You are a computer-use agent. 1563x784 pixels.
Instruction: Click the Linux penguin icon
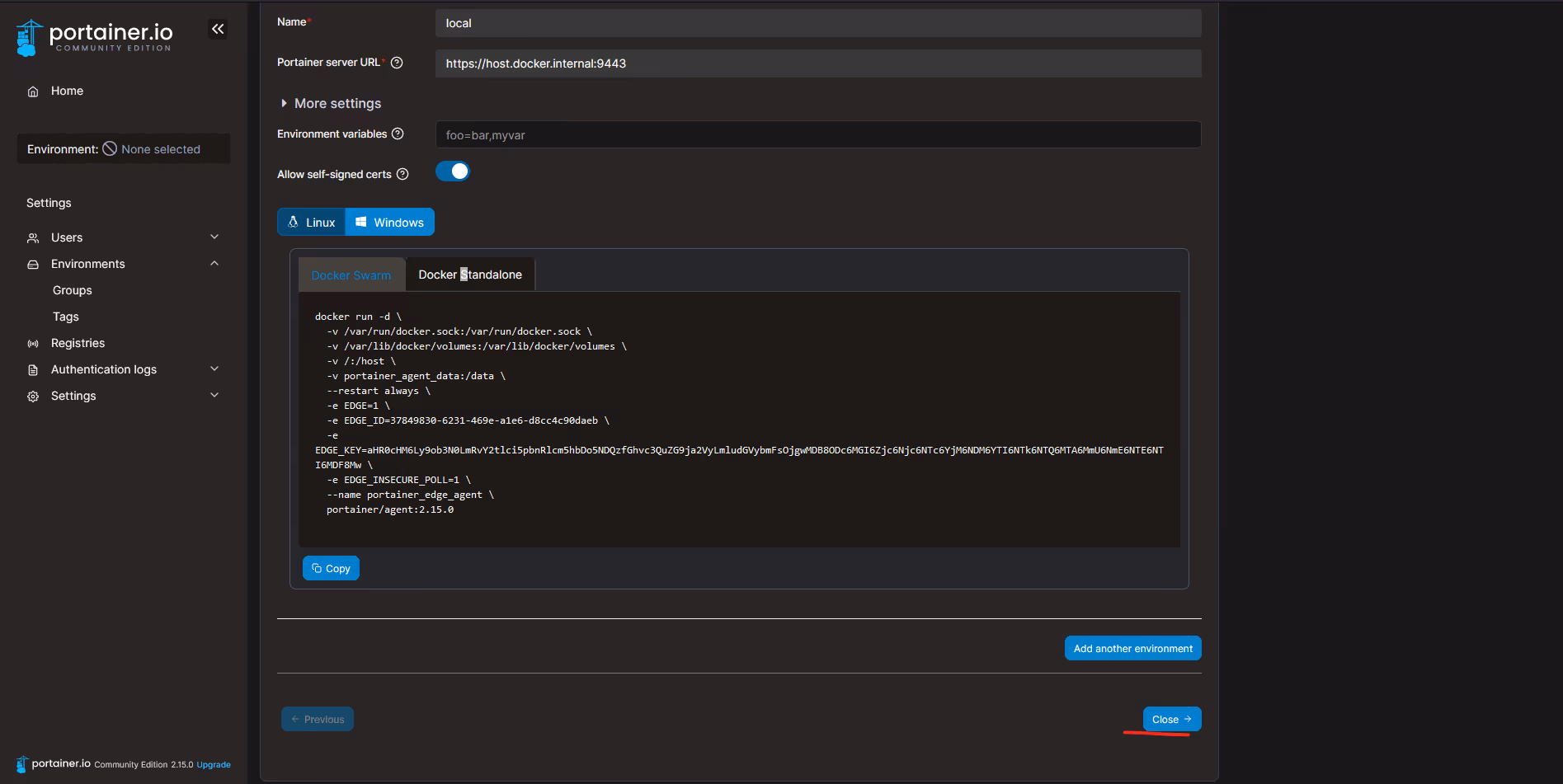[x=293, y=222]
